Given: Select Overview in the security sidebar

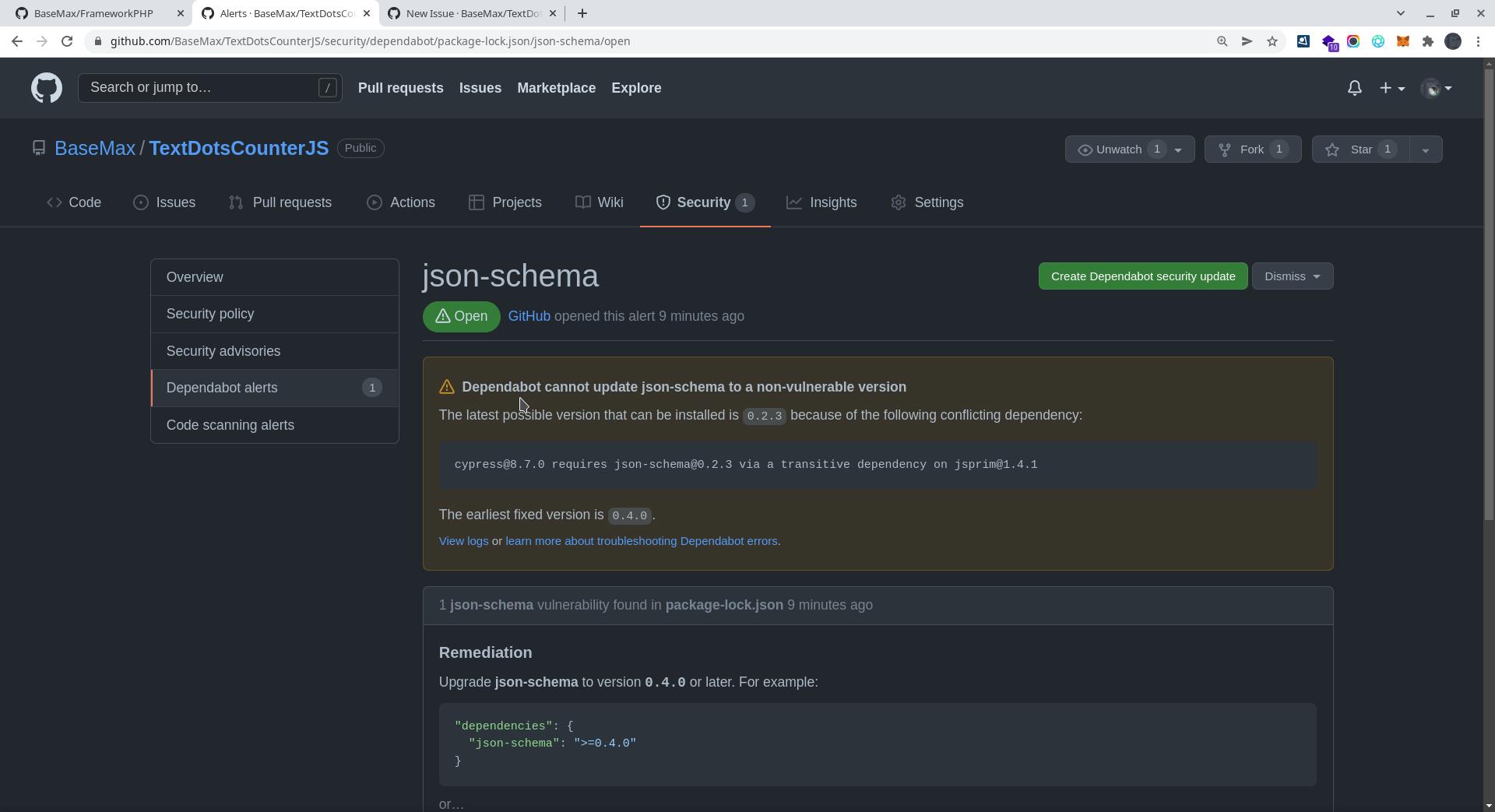Looking at the screenshot, I should pyautogui.click(x=275, y=277).
